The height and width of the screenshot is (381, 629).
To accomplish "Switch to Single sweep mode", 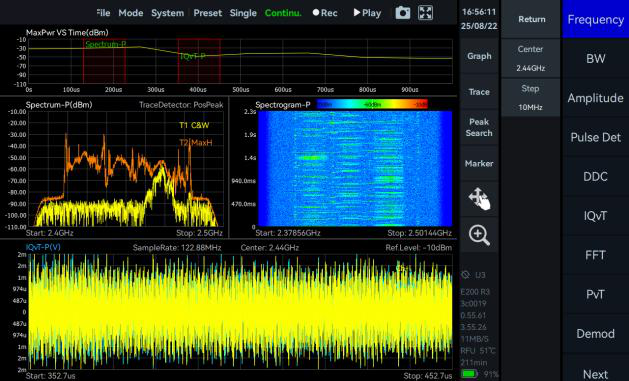I will click(243, 13).
